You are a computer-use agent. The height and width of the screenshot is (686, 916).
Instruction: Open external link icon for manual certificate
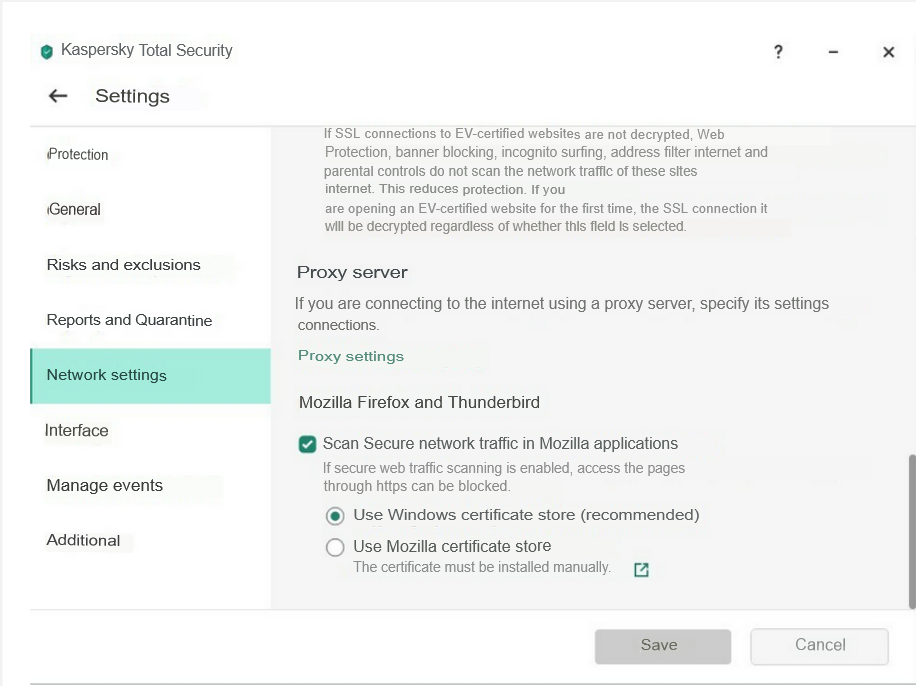tap(642, 569)
